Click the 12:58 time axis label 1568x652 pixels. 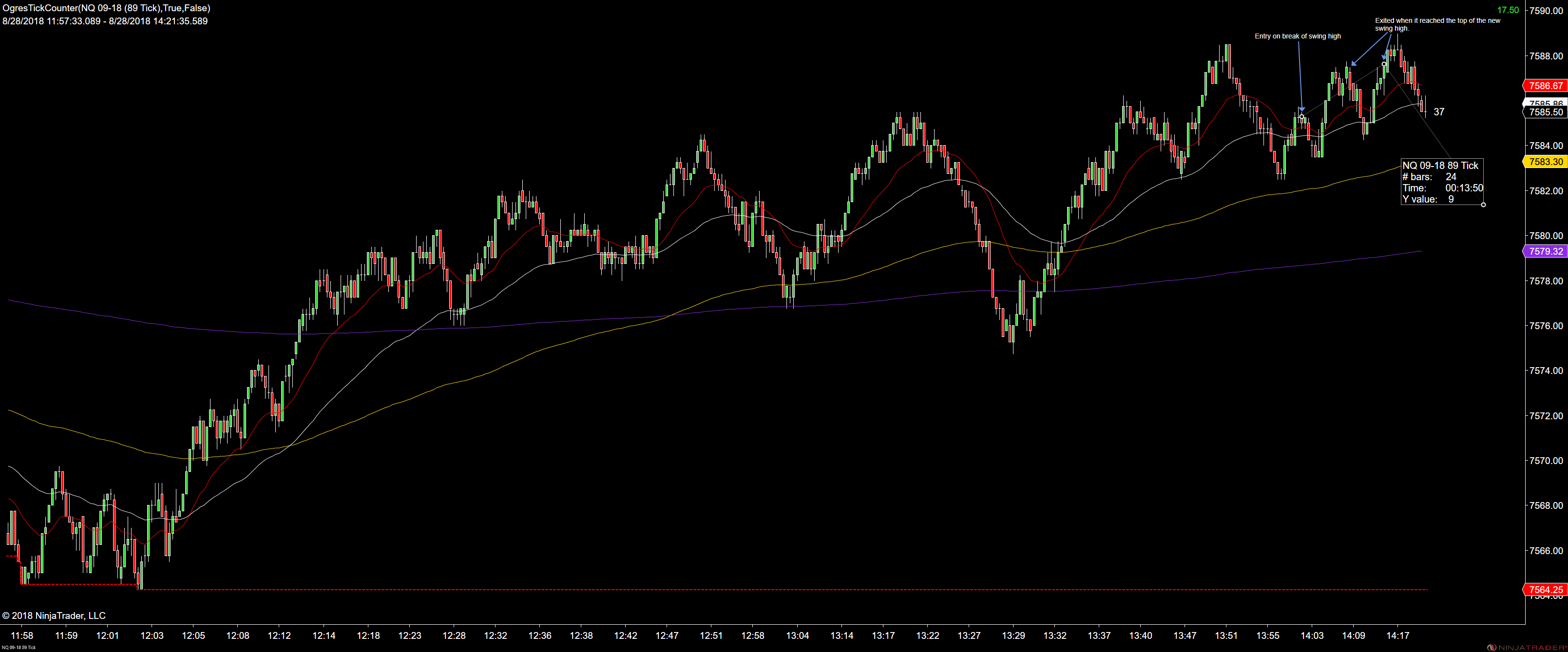[x=753, y=635]
